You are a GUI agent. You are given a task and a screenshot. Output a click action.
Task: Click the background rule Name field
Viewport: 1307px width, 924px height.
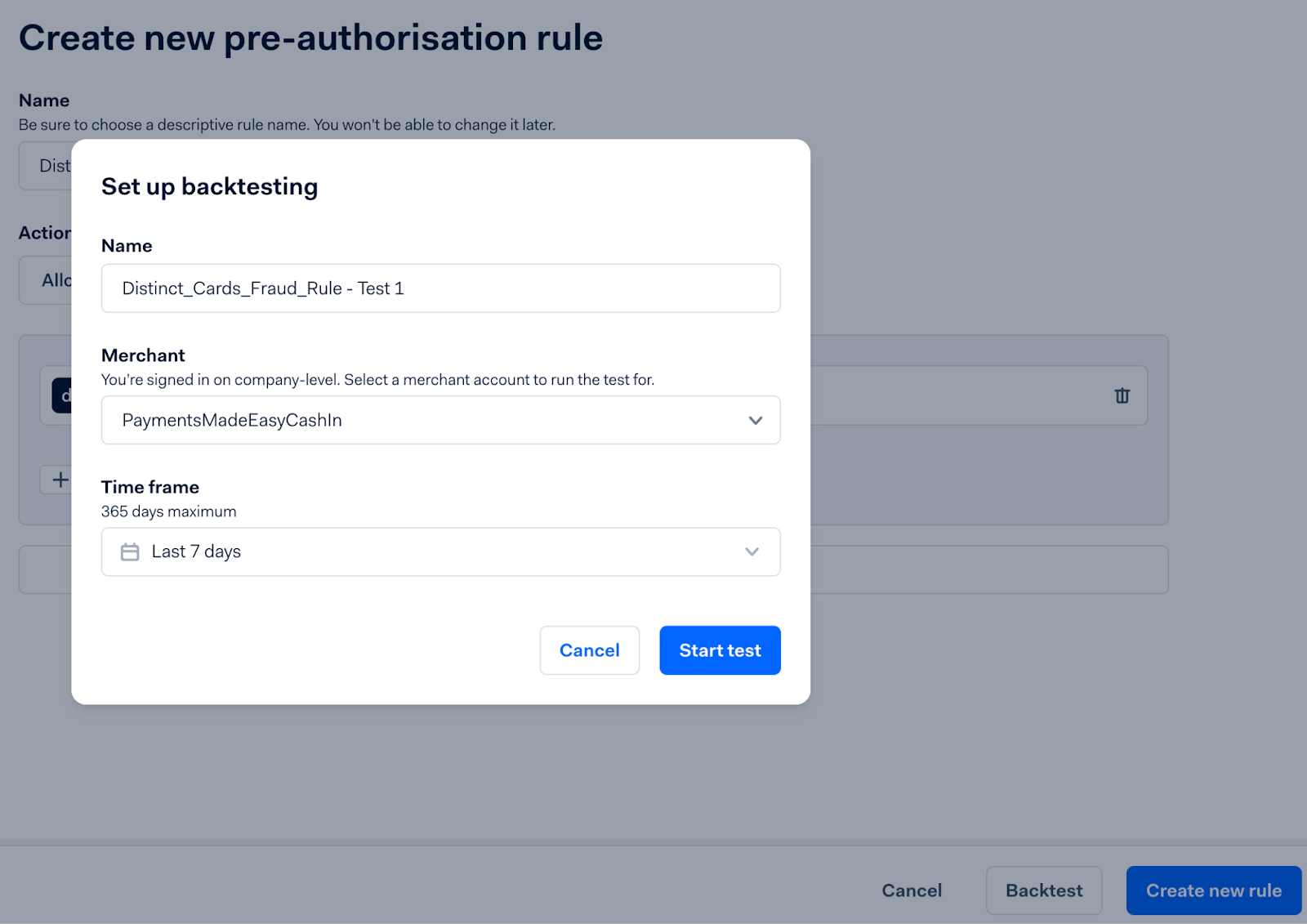point(46,166)
